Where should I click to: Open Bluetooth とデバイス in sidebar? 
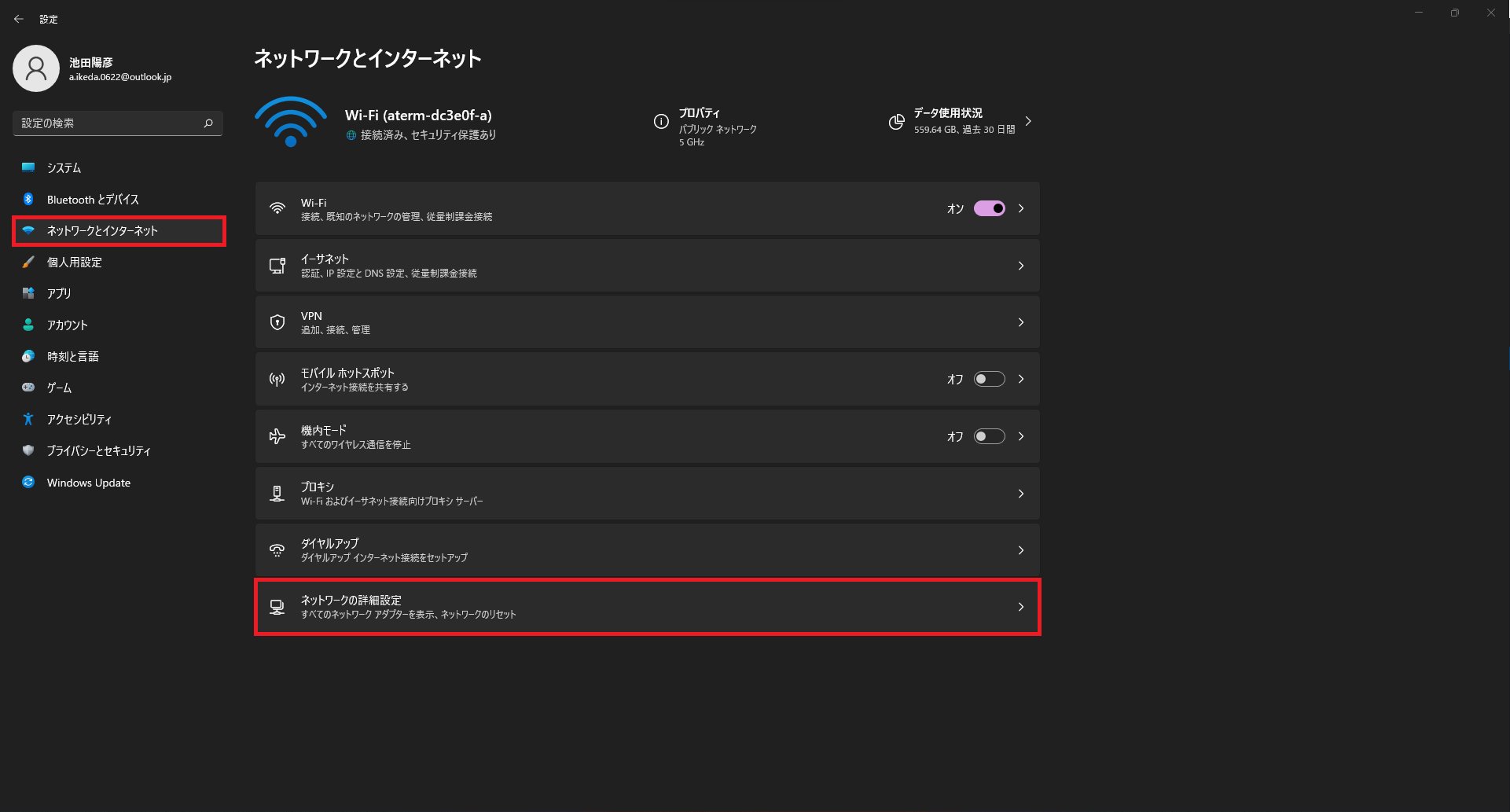(93, 200)
